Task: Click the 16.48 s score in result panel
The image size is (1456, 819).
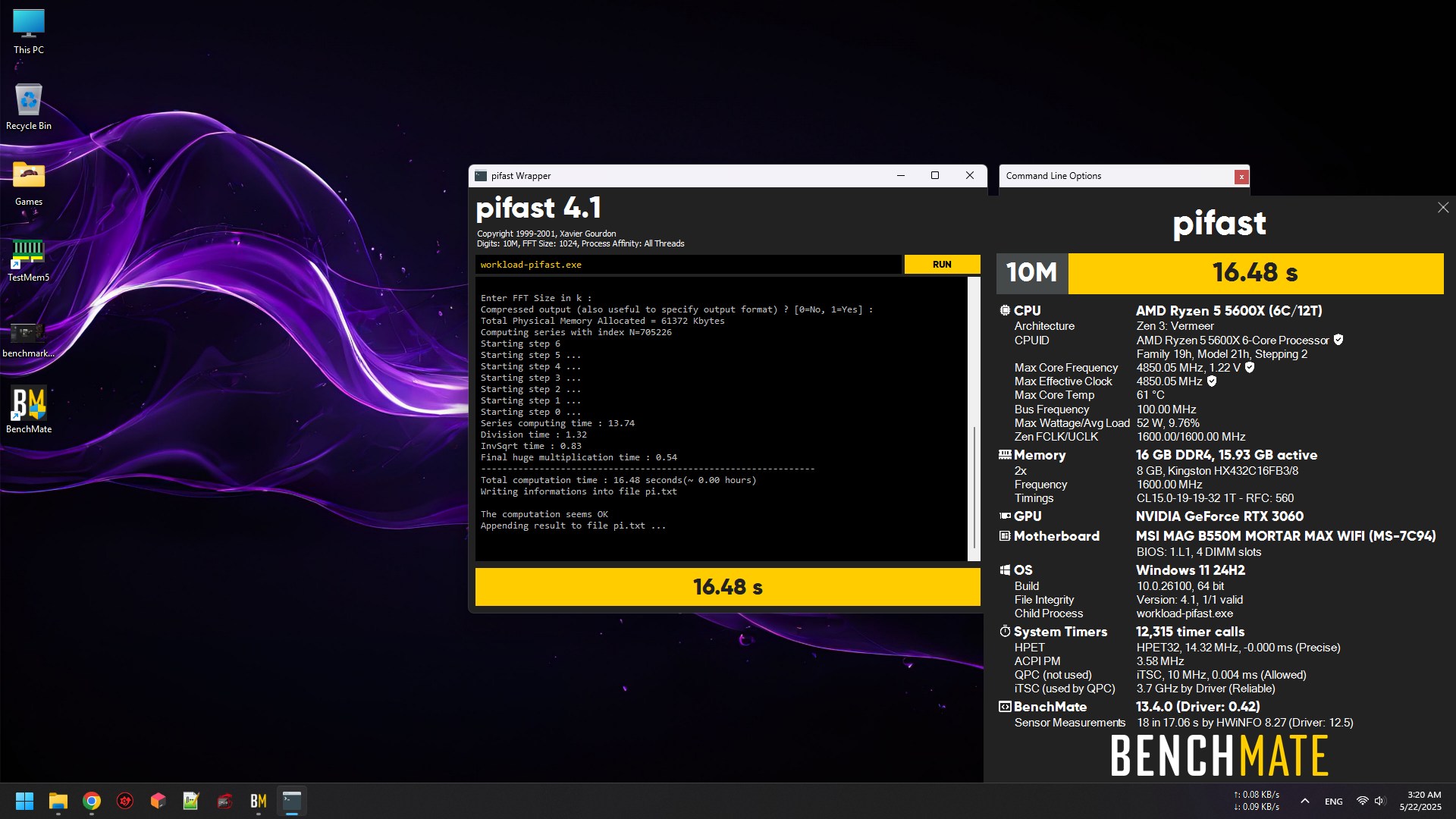Action: click(1255, 273)
